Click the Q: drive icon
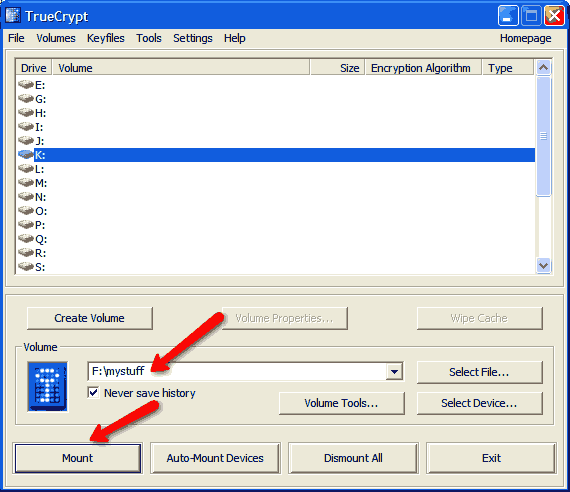 pyautogui.click(x=26, y=239)
